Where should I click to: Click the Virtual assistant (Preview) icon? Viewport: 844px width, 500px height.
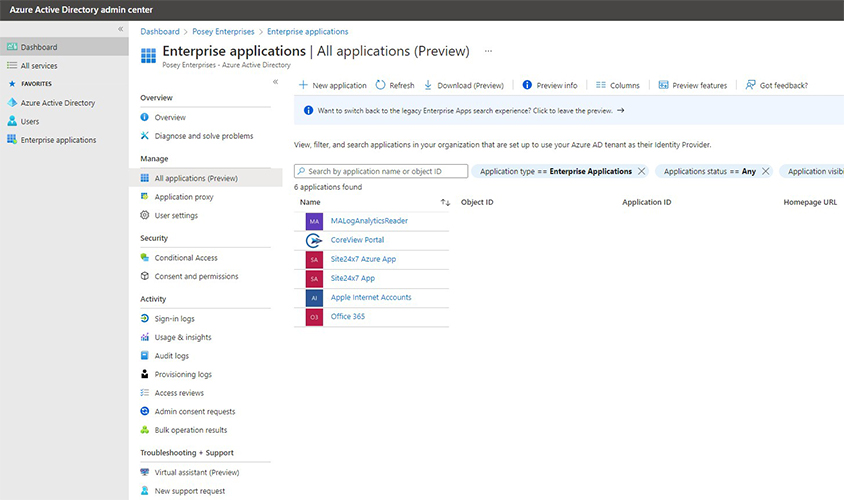(x=144, y=472)
